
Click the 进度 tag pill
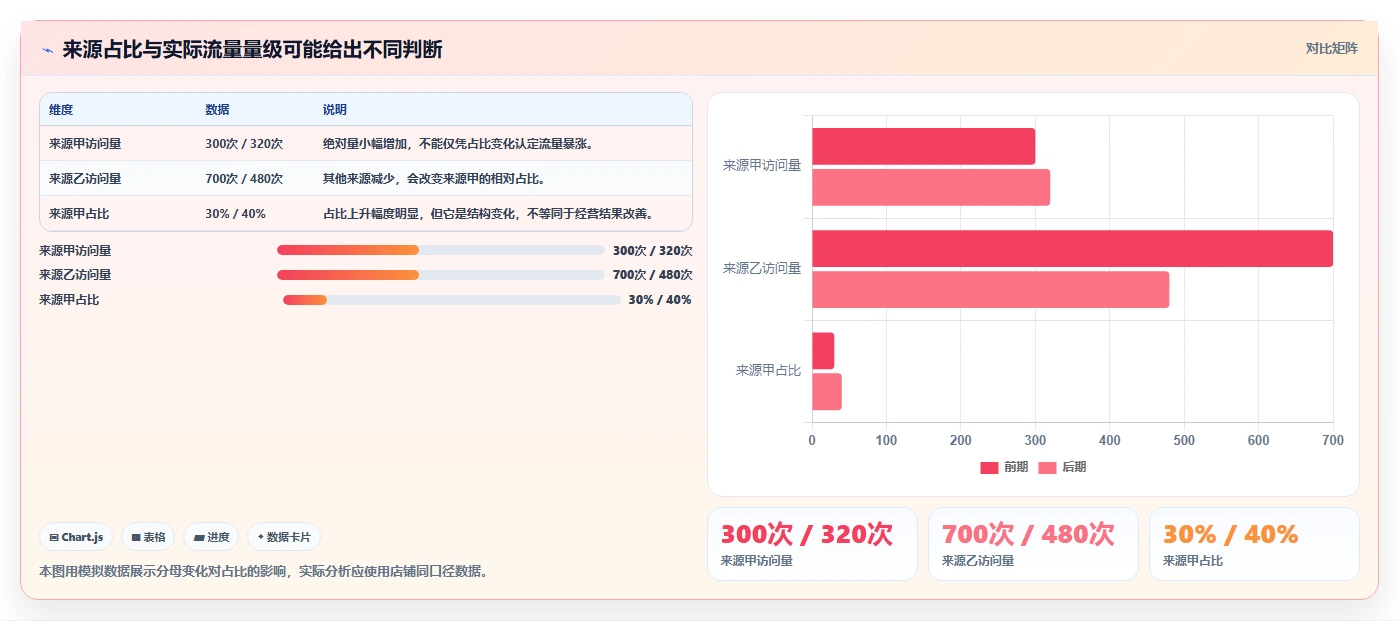point(211,537)
